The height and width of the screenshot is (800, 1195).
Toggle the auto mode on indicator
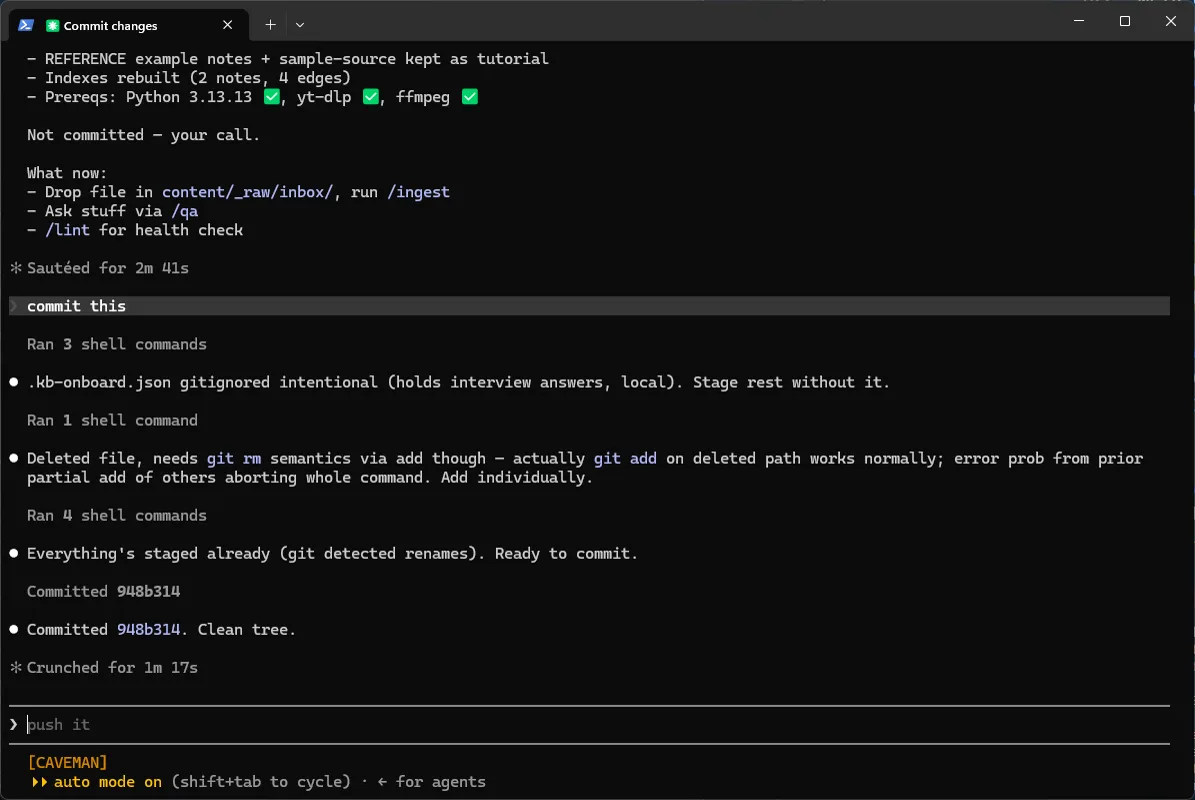point(97,782)
